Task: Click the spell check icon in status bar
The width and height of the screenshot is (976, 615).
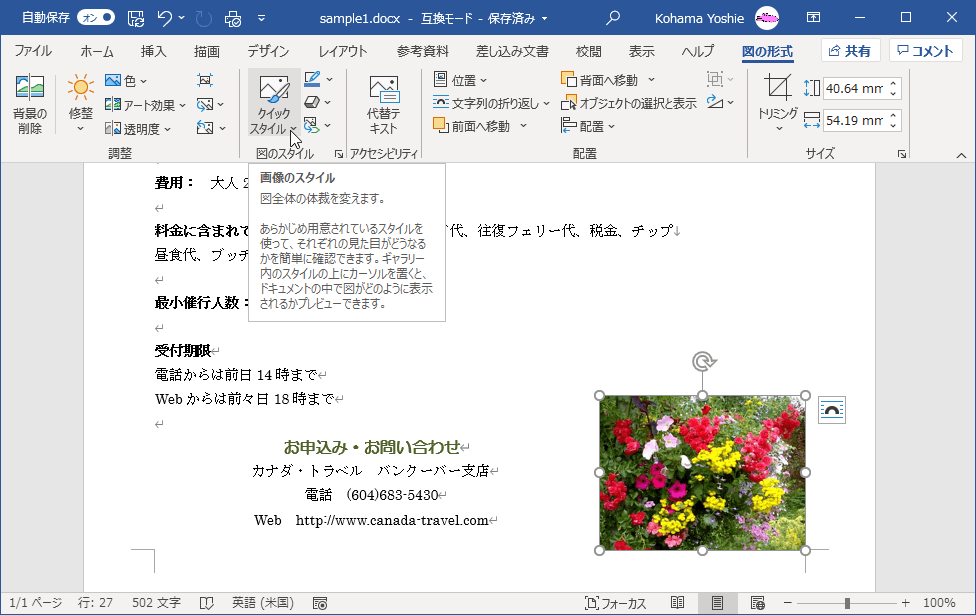Action: pyautogui.click(x=205, y=602)
